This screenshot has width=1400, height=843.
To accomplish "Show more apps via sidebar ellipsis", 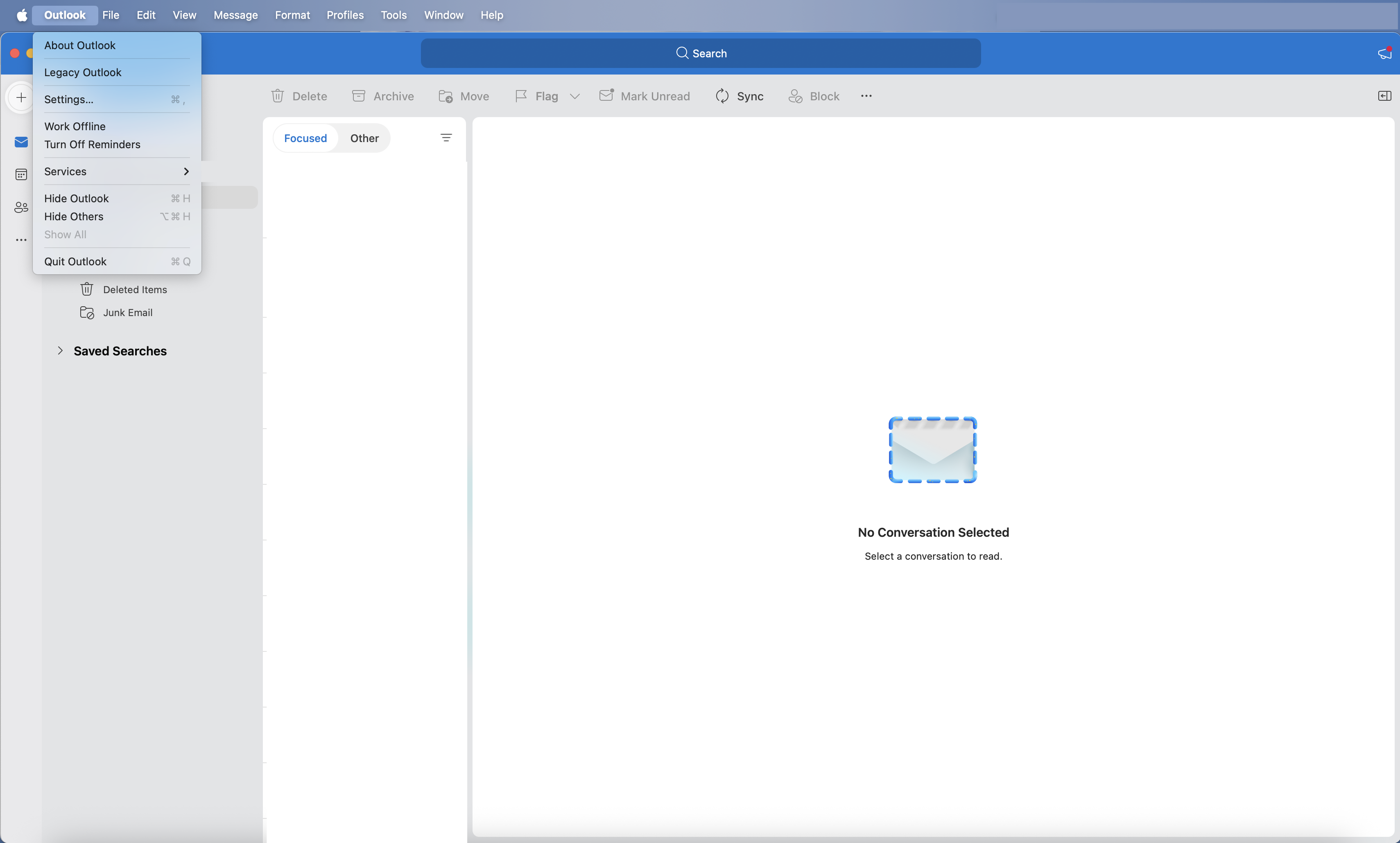I will point(21,240).
